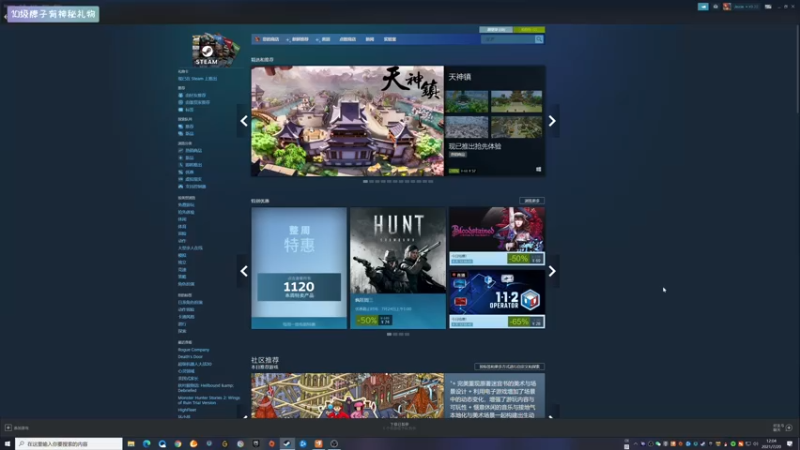Open Monster Hunter Stories 2 trial link
Screen dimensions: 800x450
pyautogui.click(x=209, y=400)
